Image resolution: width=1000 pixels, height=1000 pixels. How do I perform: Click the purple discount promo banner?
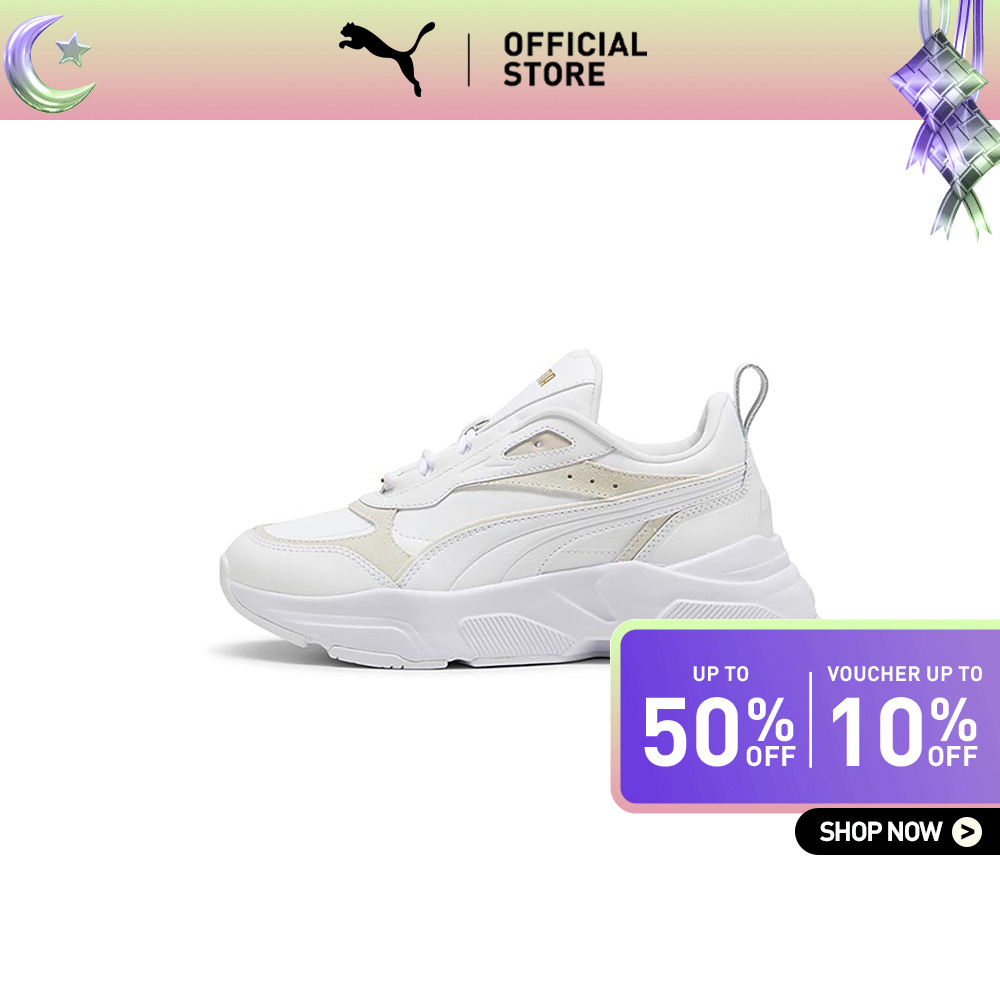pyautogui.click(x=806, y=717)
